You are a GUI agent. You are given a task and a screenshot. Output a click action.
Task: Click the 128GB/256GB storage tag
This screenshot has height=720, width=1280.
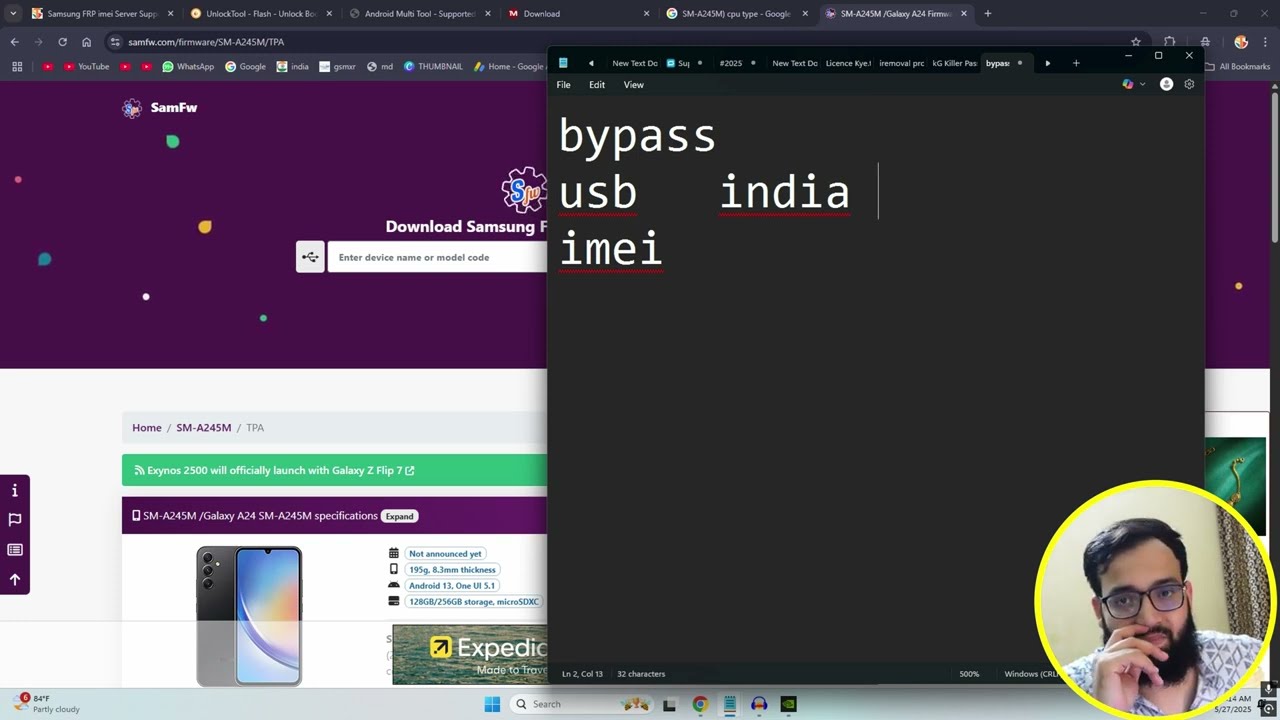click(x=474, y=602)
